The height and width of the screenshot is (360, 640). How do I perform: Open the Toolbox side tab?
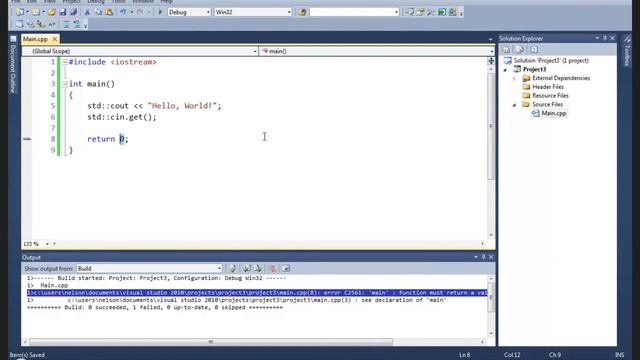(x=627, y=51)
